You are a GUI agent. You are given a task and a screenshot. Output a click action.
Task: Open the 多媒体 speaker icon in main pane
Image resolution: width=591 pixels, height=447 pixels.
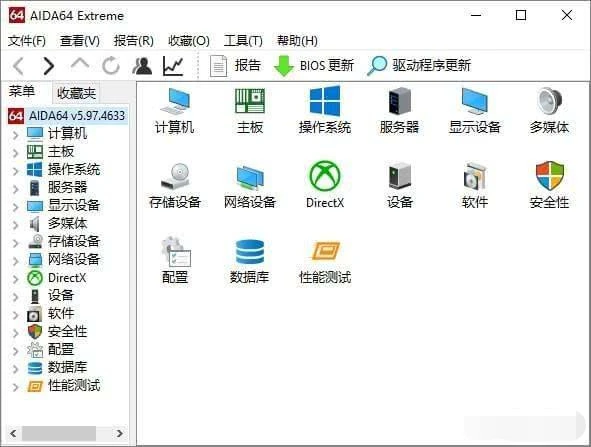(550, 101)
